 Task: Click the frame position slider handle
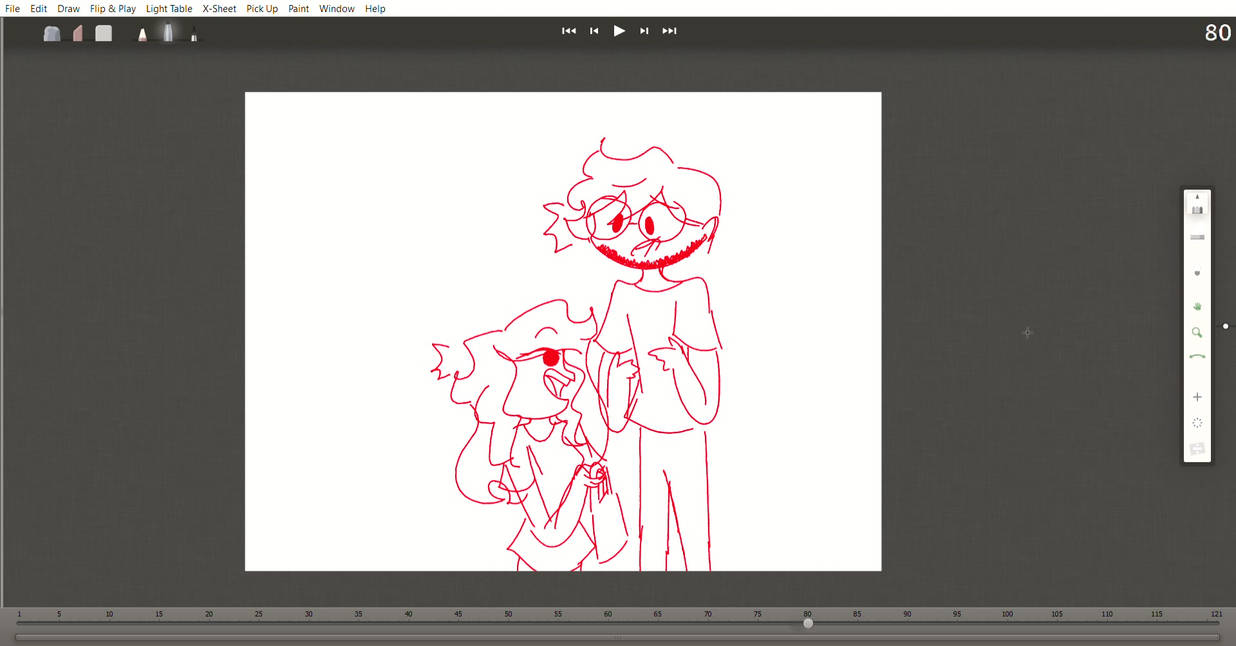pos(807,623)
